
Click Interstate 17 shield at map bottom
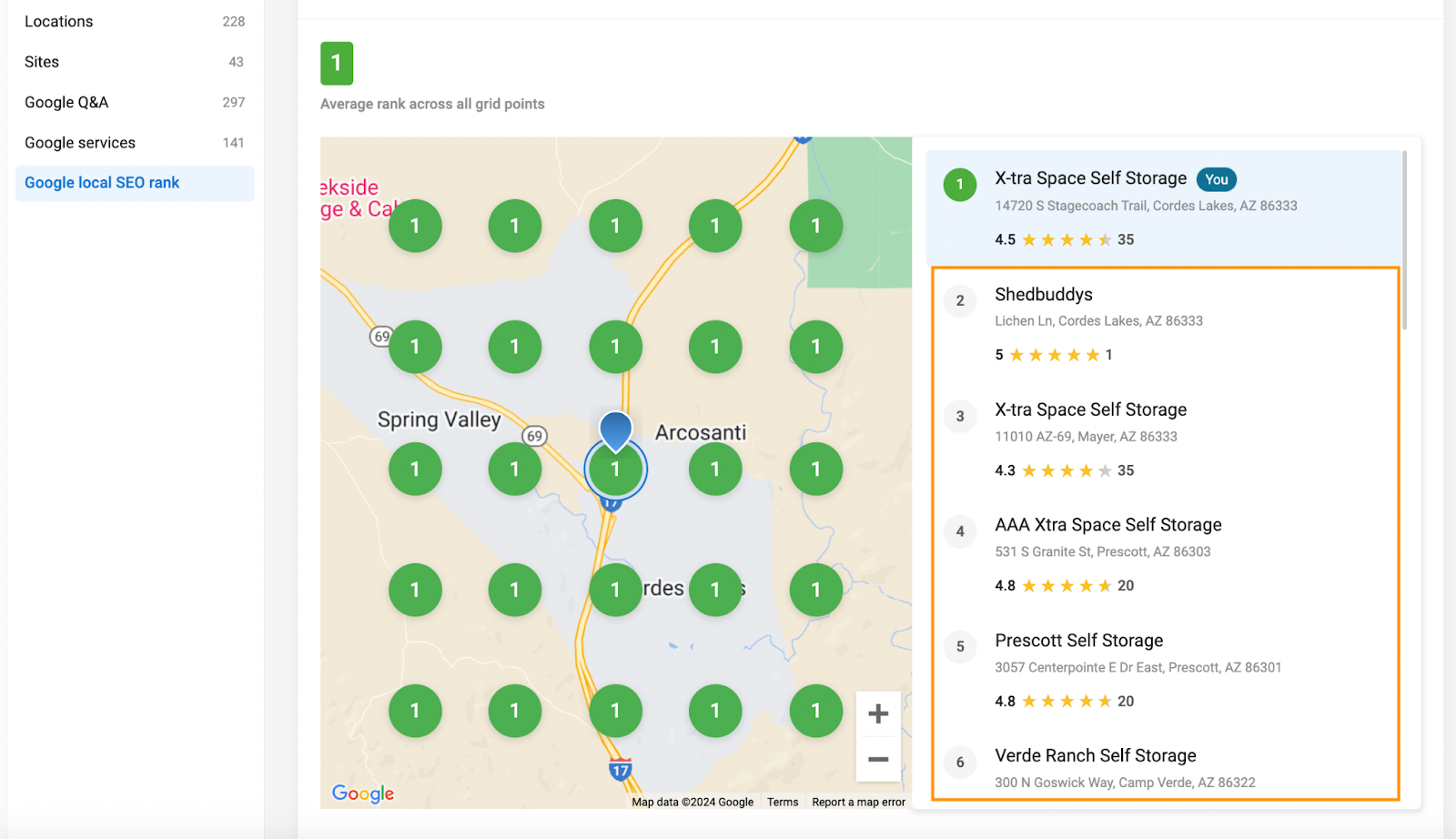pyautogui.click(x=621, y=770)
